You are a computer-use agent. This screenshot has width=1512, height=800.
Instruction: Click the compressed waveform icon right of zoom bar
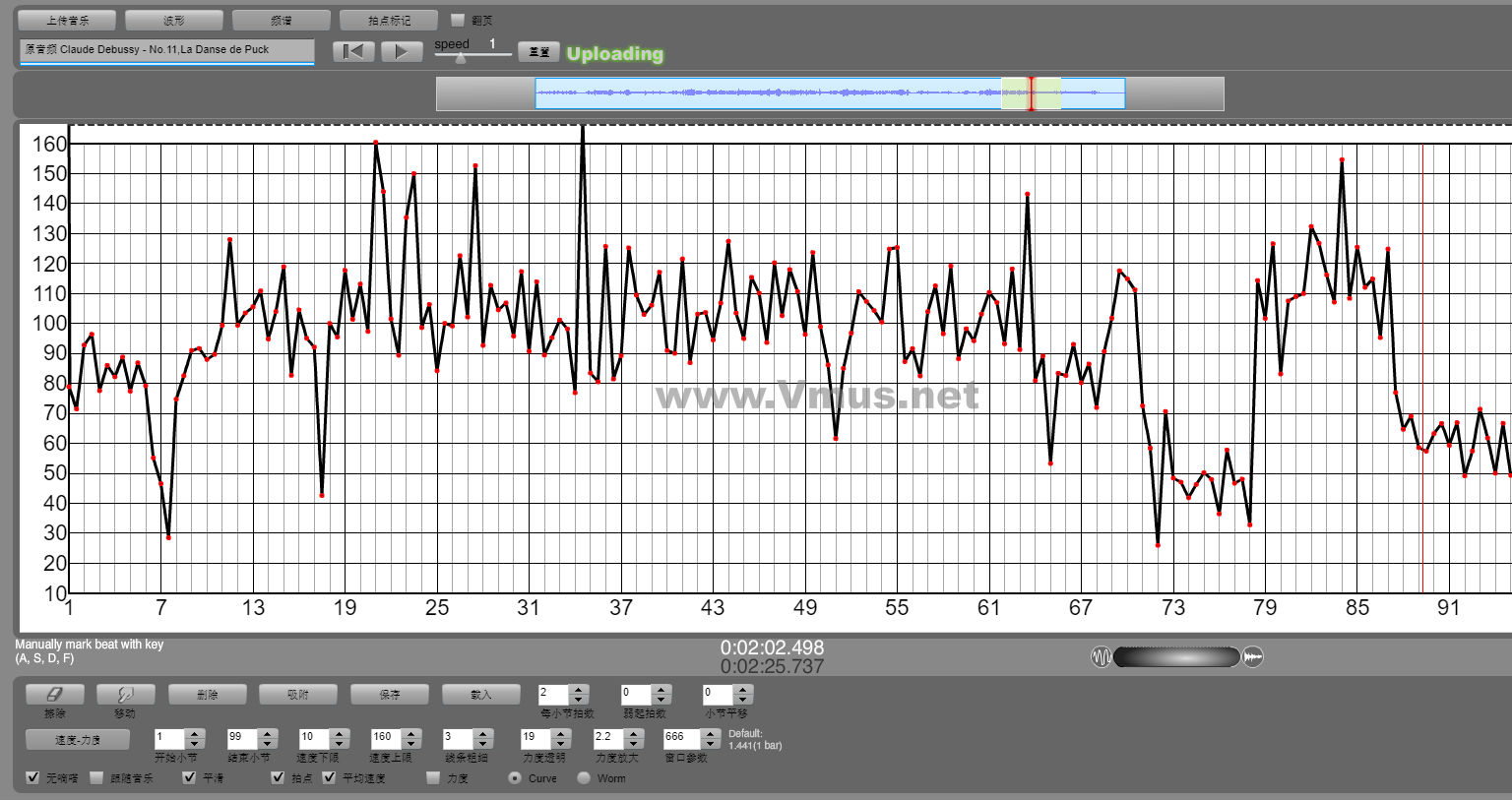pyautogui.click(x=1253, y=656)
